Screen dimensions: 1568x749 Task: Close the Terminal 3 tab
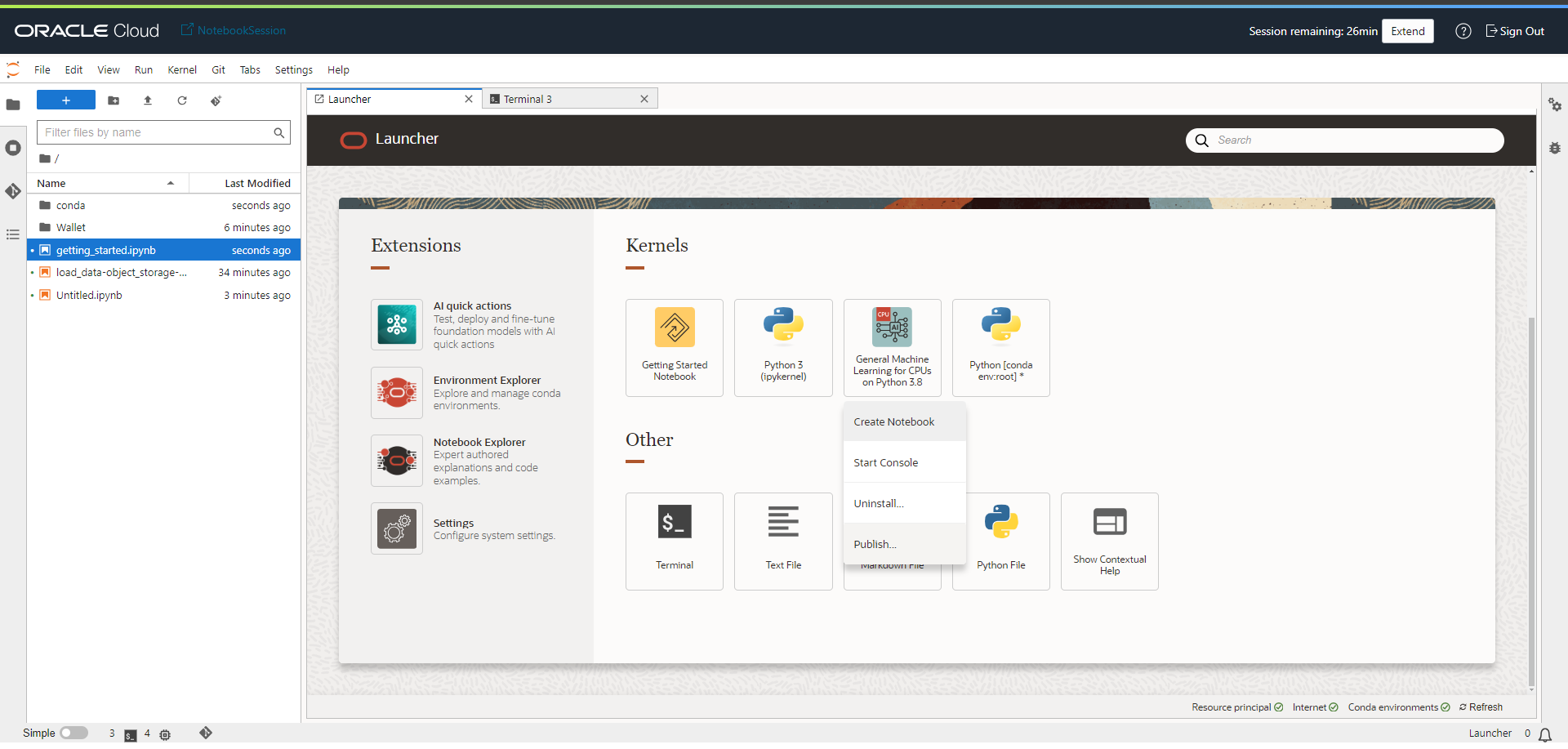(x=644, y=99)
